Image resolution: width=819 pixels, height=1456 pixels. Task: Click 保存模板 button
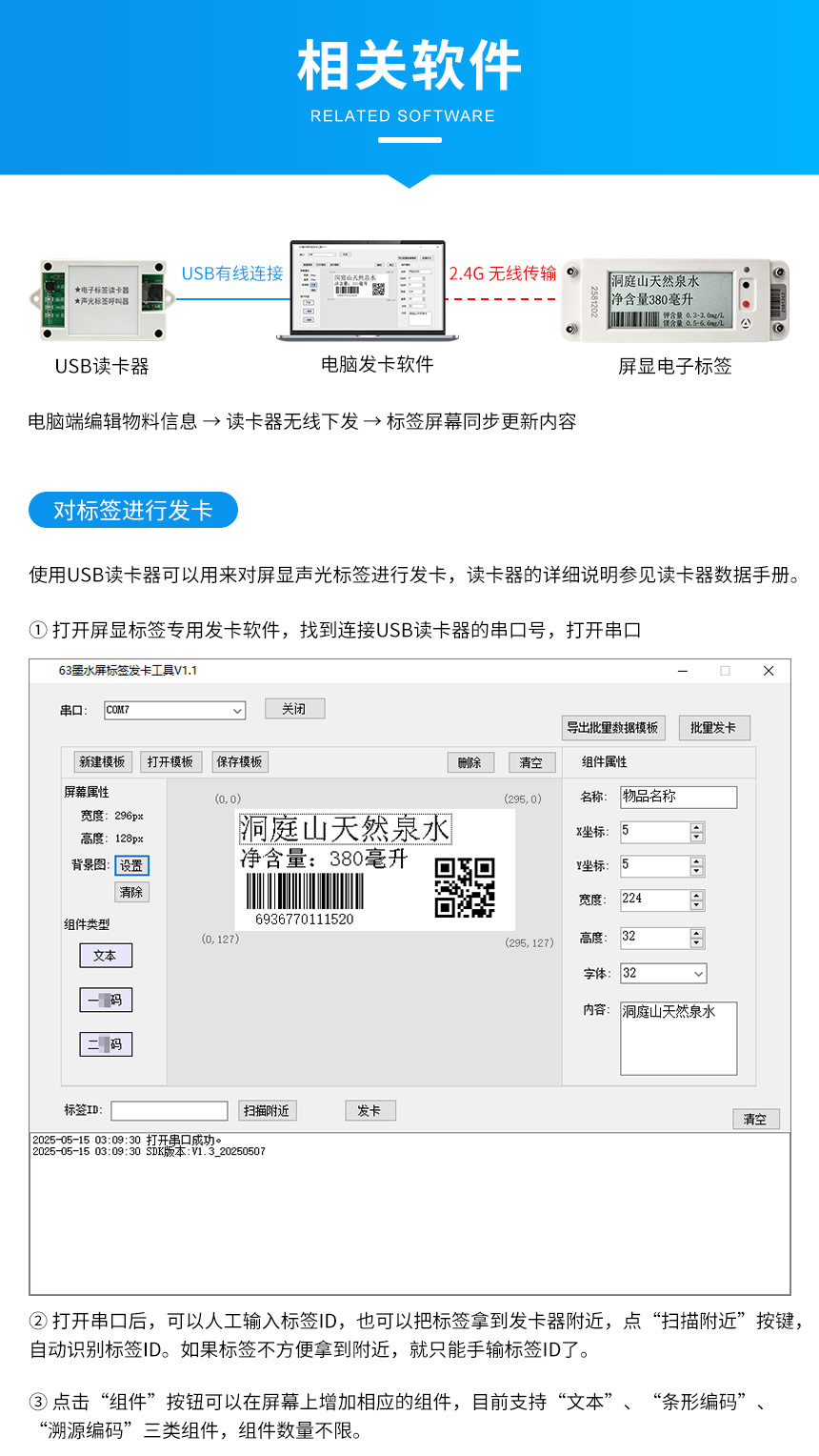pos(239,761)
